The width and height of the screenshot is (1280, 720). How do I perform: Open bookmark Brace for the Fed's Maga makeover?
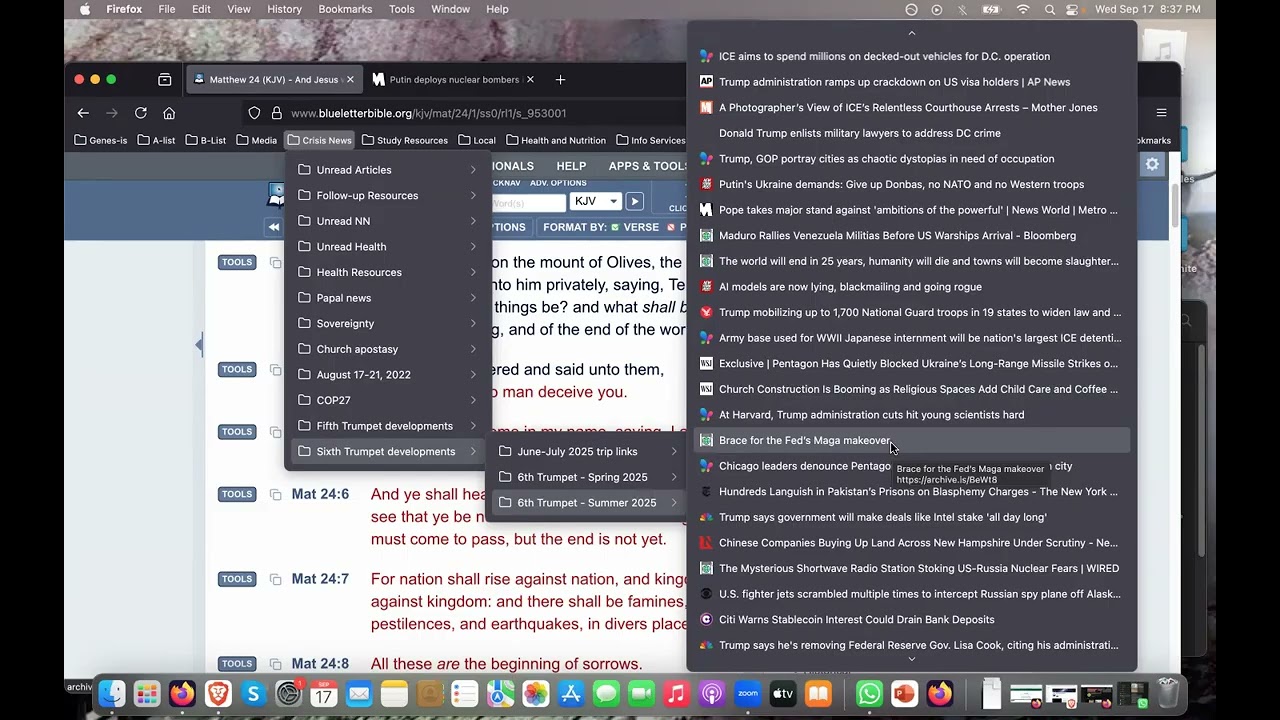[x=911, y=440]
